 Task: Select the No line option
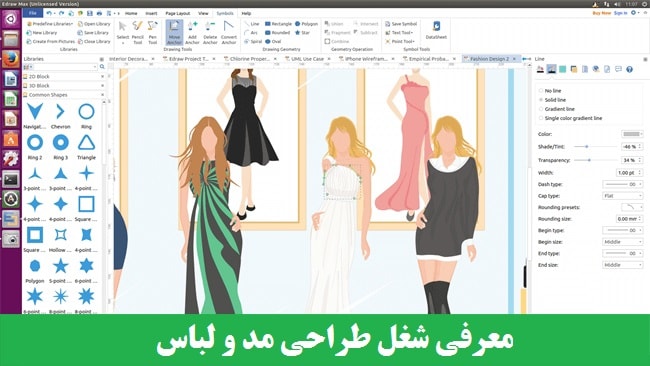coord(550,91)
